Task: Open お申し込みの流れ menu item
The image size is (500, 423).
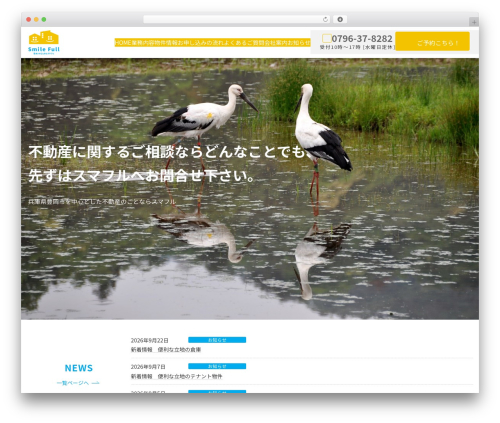Action: [x=200, y=43]
